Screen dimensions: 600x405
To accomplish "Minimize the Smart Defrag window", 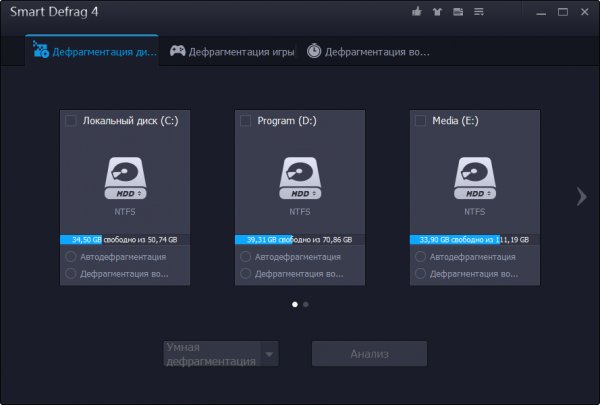I will [x=541, y=12].
